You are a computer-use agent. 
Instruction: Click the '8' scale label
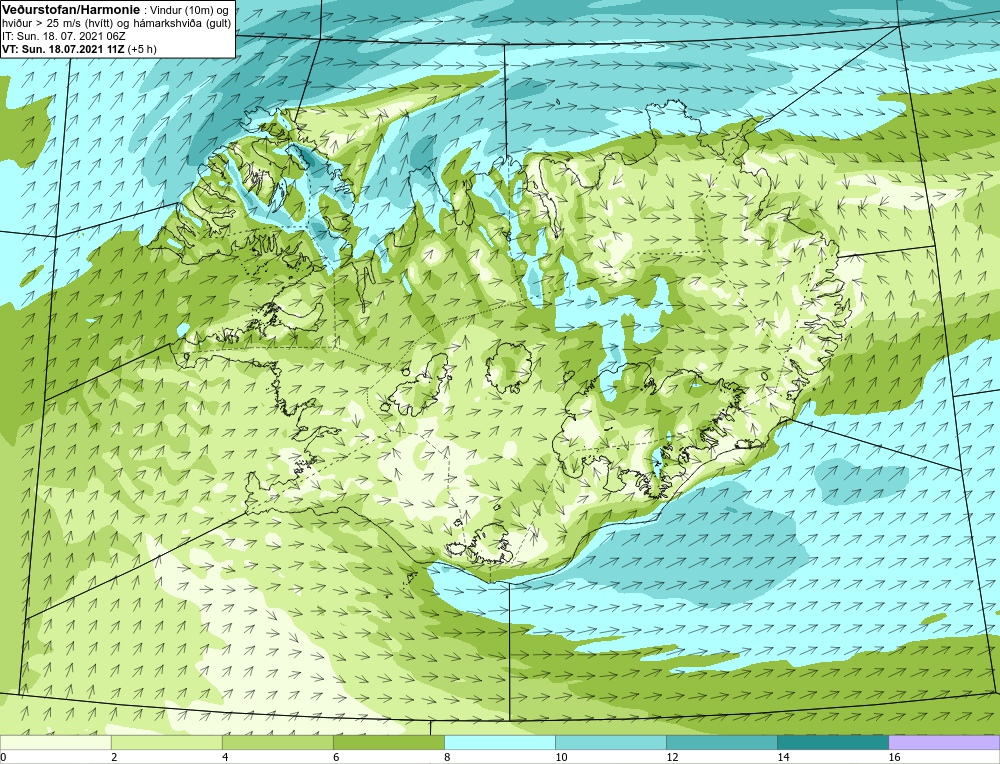[447, 757]
